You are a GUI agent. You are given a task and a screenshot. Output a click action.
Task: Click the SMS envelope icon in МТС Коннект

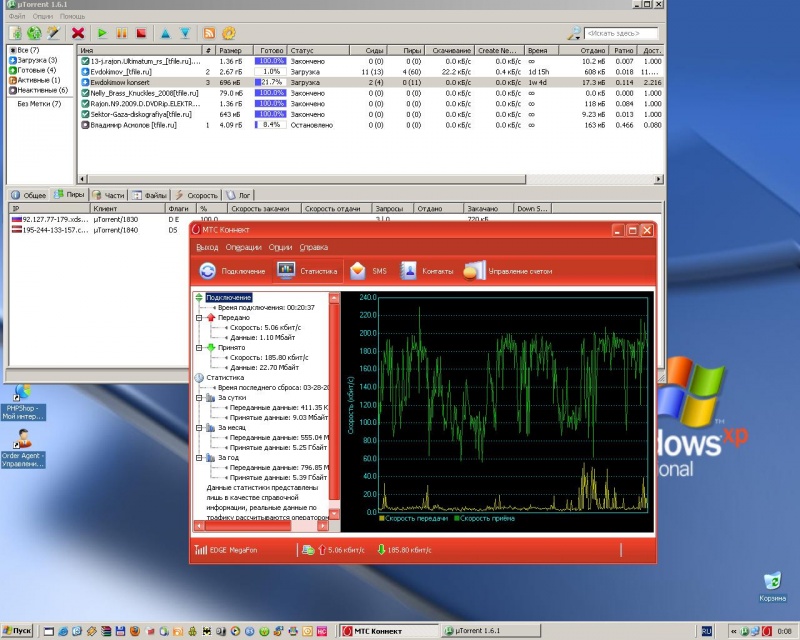pyautogui.click(x=358, y=271)
